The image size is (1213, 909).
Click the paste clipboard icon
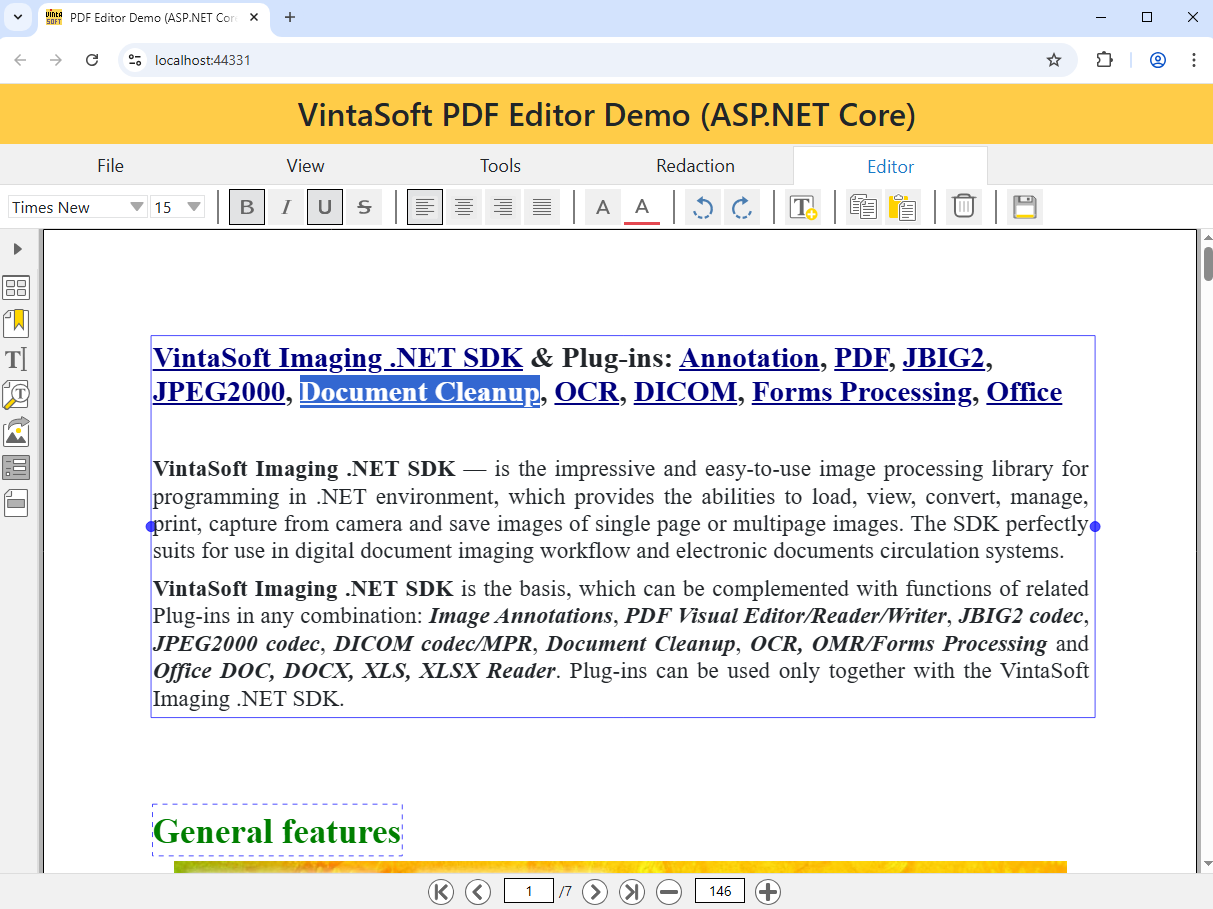point(902,207)
